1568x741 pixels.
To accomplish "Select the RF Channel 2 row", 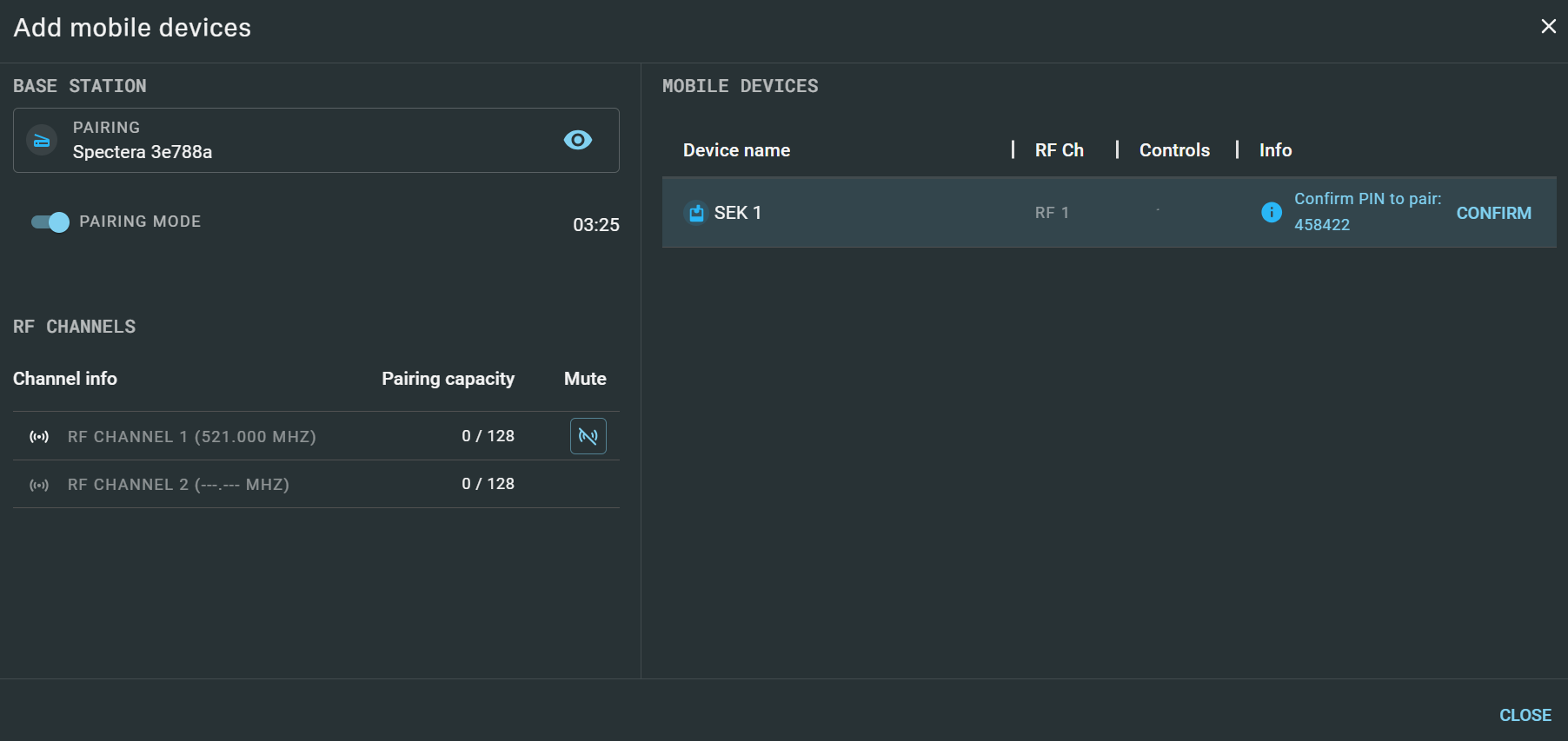I will (178, 485).
